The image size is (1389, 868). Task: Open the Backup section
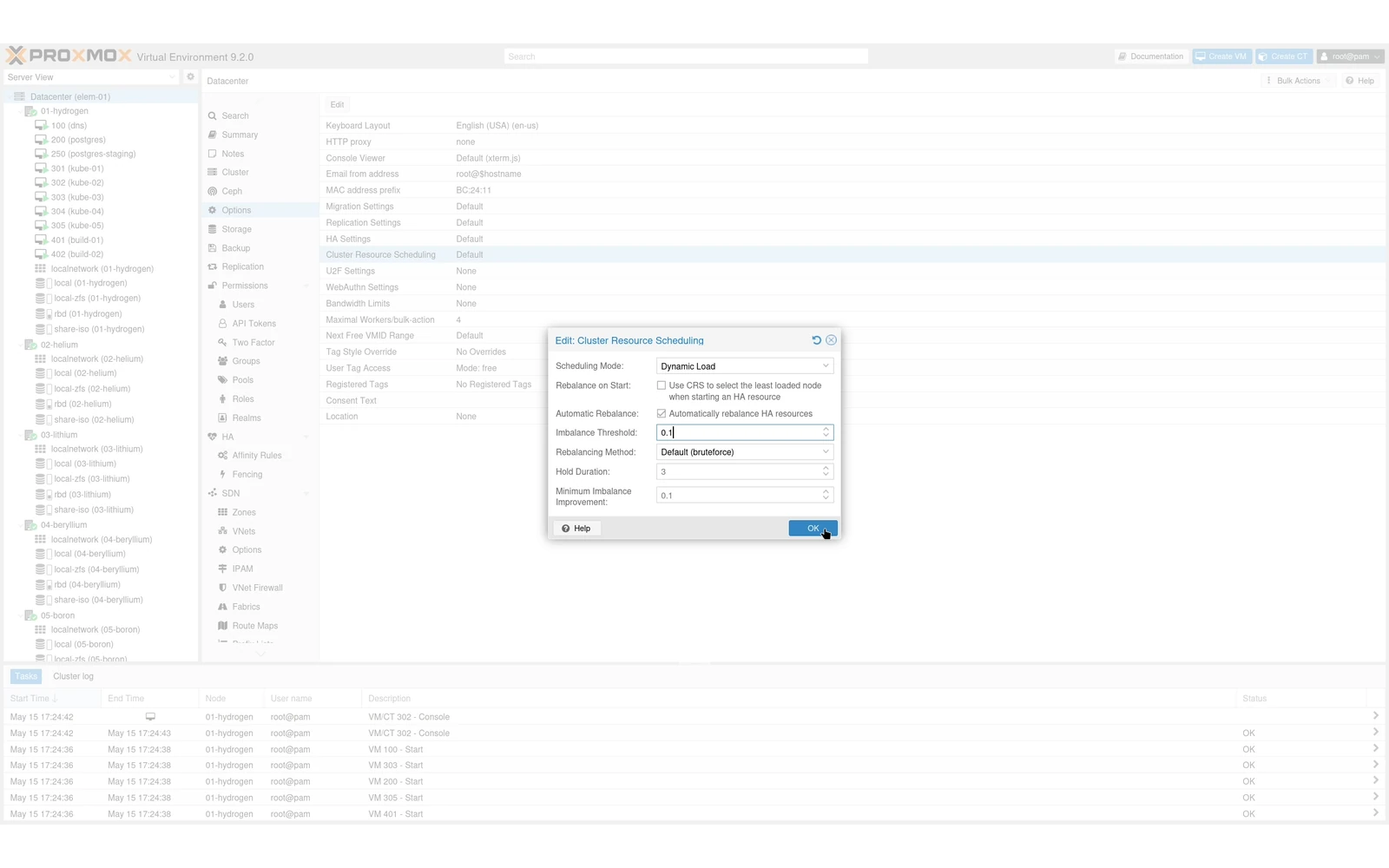[x=235, y=249]
